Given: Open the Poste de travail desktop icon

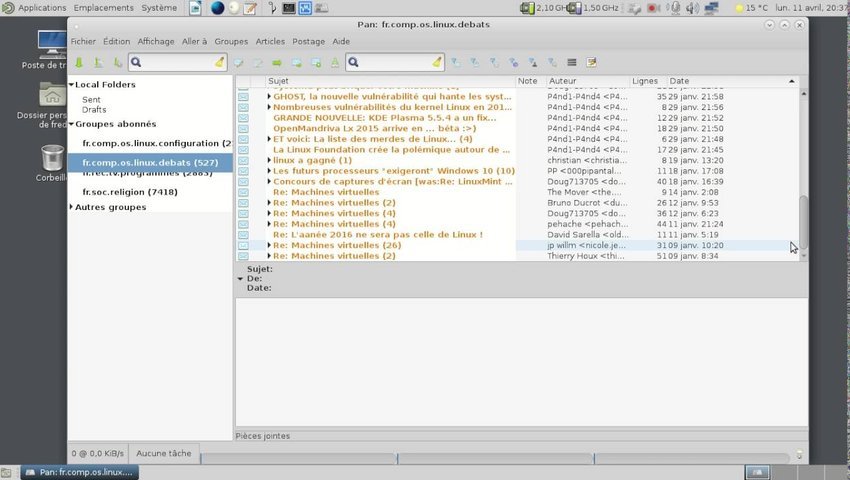Looking at the screenshot, I should pyautogui.click(x=52, y=44).
